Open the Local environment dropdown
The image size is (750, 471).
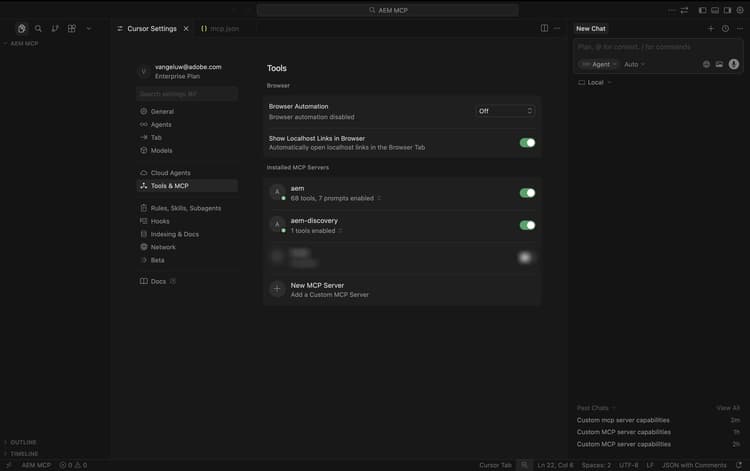pos(595,83)
